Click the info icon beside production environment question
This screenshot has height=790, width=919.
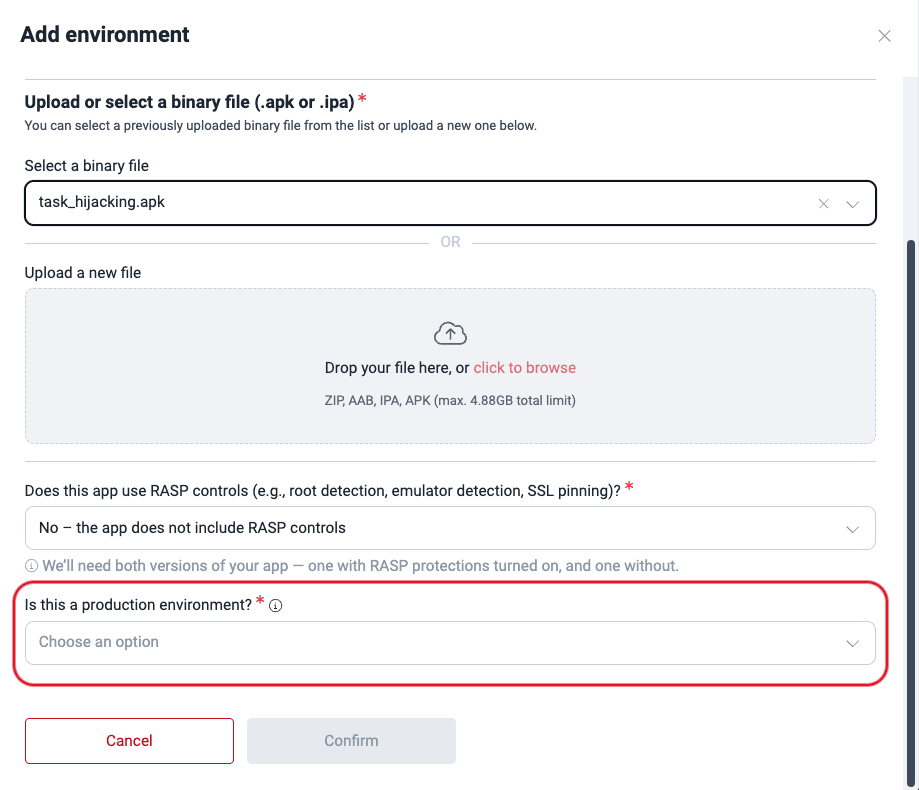pyautogui.click(x=275, y=605)
